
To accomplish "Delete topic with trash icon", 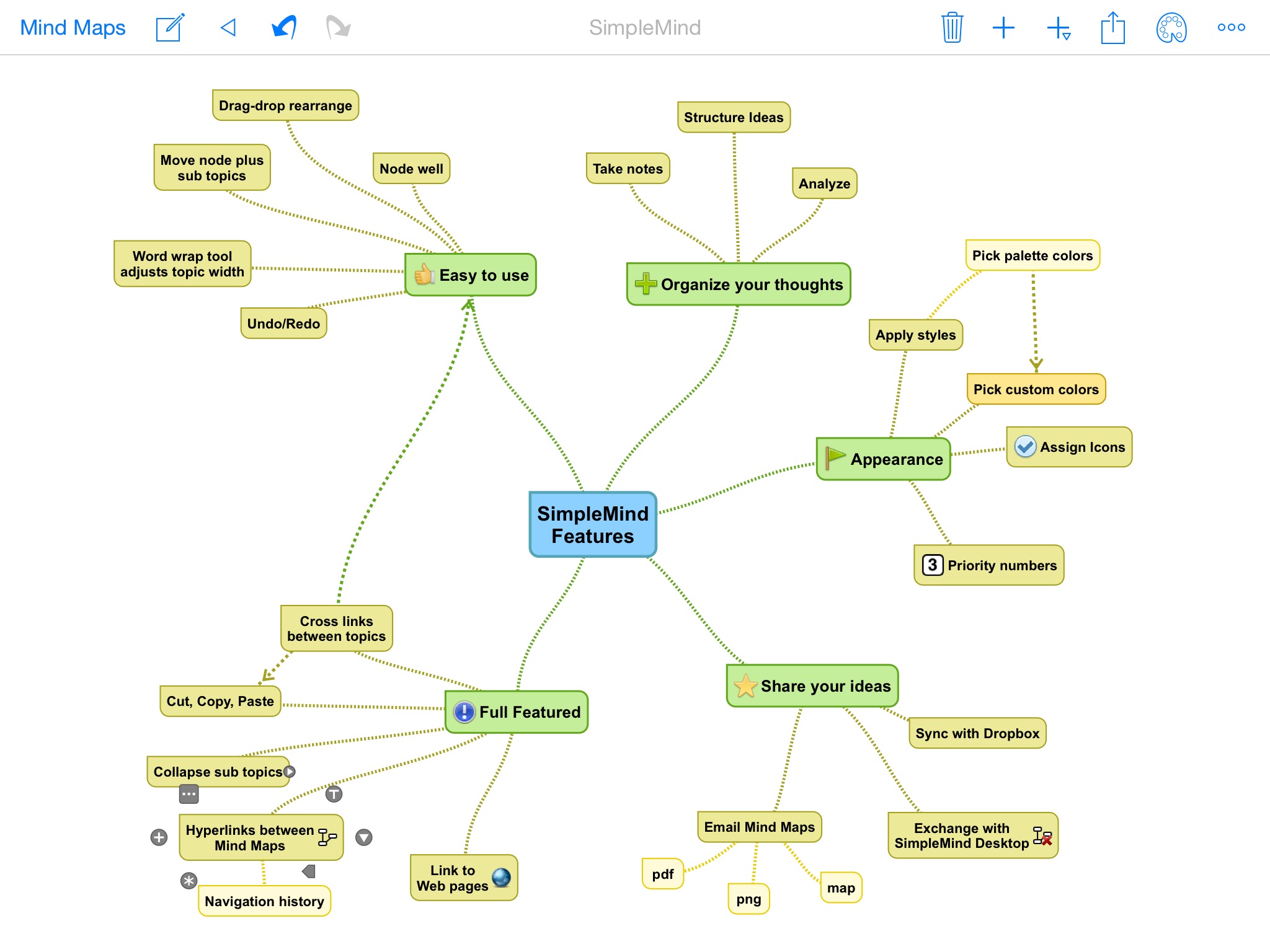I will click(x=952, y=27).
